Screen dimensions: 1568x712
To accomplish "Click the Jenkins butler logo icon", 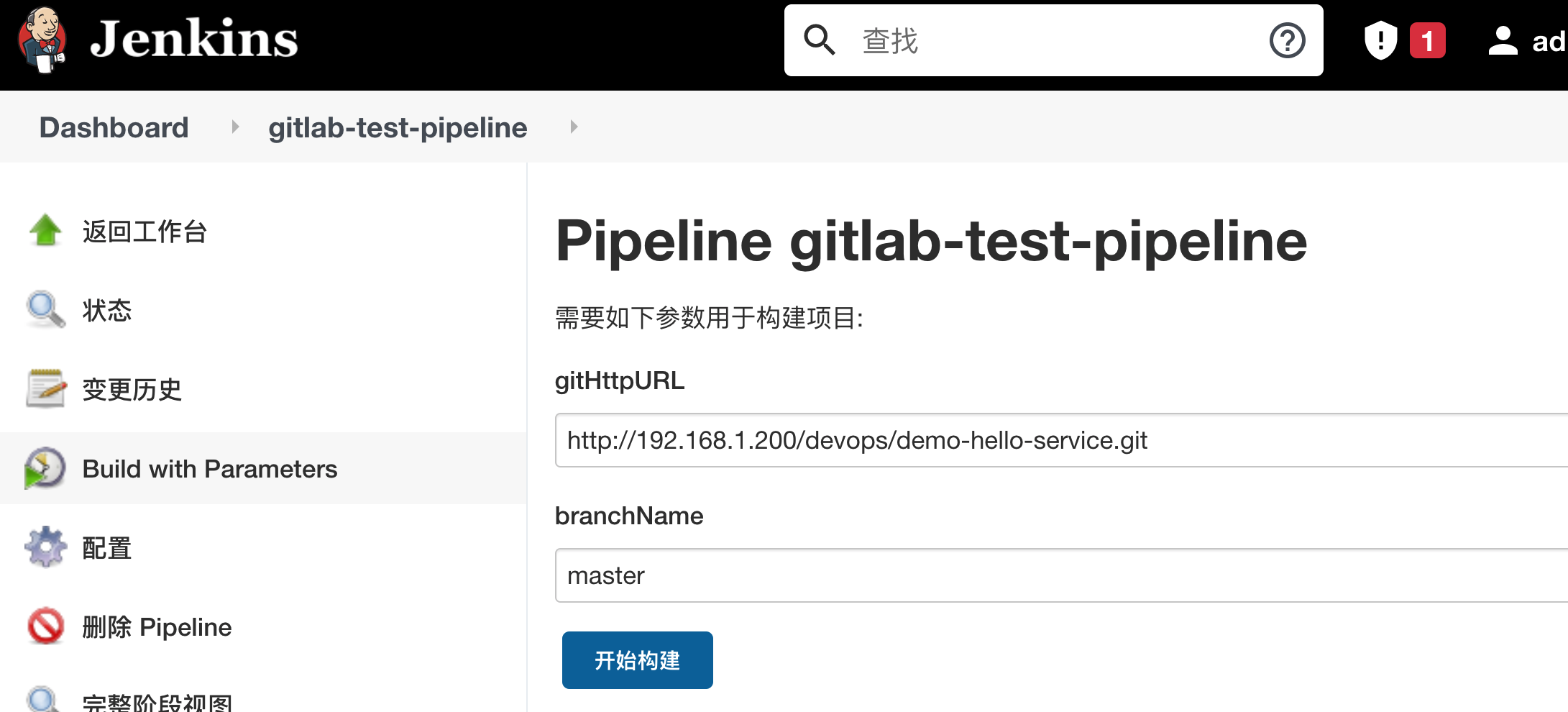I will (x=42, y=40).
